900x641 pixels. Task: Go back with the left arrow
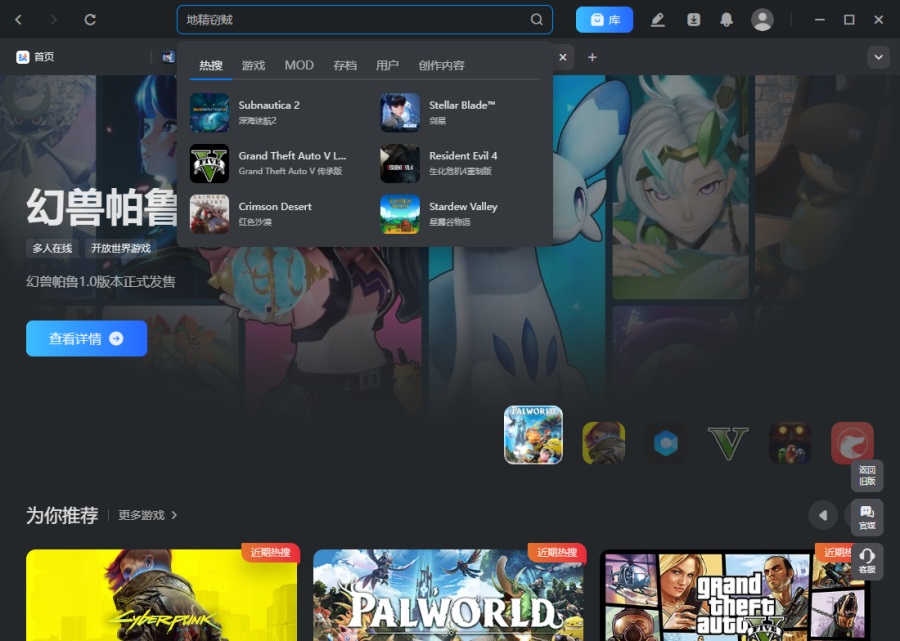18,20
